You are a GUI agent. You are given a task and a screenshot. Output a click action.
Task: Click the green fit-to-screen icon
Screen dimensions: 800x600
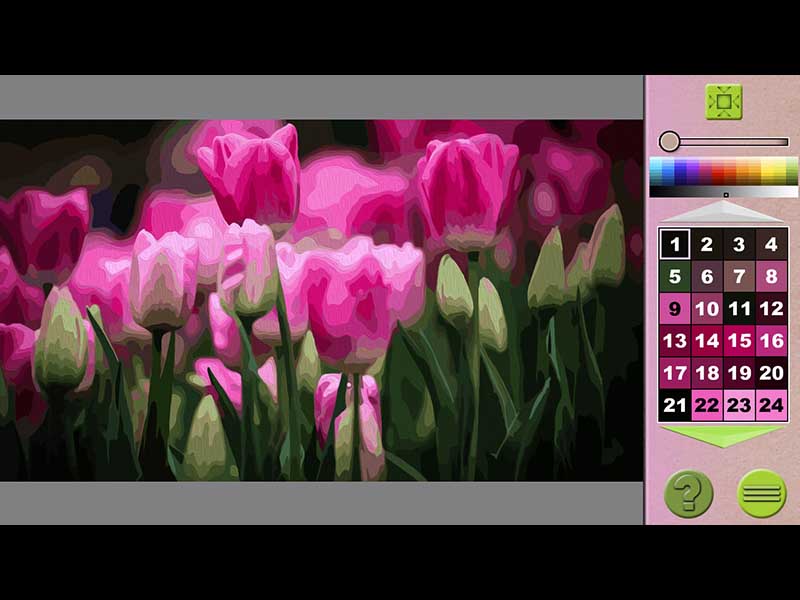coord(723,102)
